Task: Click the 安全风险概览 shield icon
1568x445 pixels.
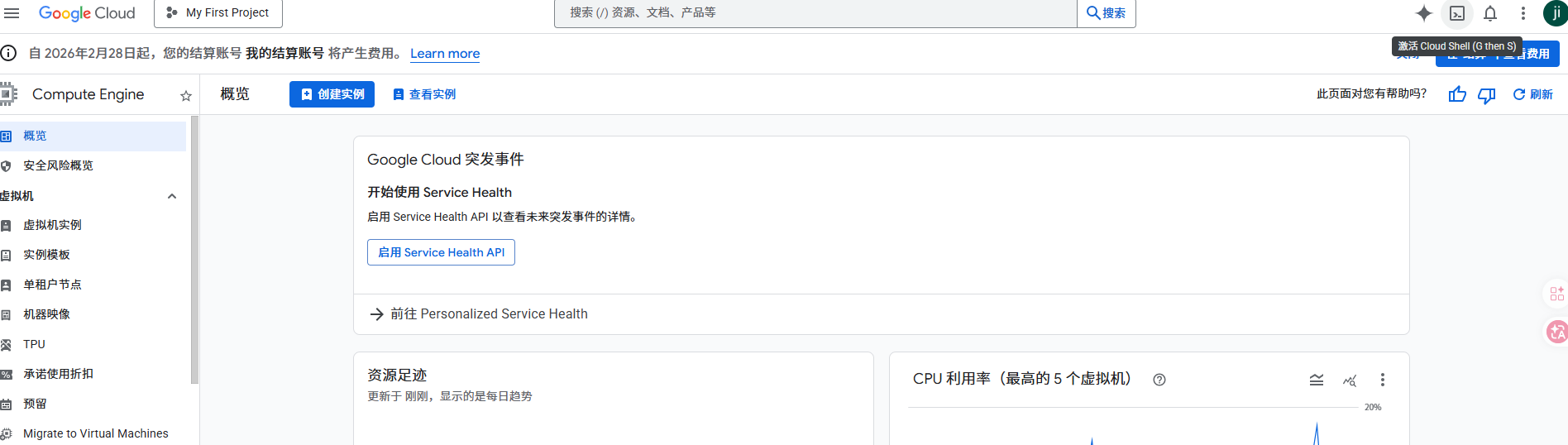Action: pyautogui.click(x=6, y=166)
